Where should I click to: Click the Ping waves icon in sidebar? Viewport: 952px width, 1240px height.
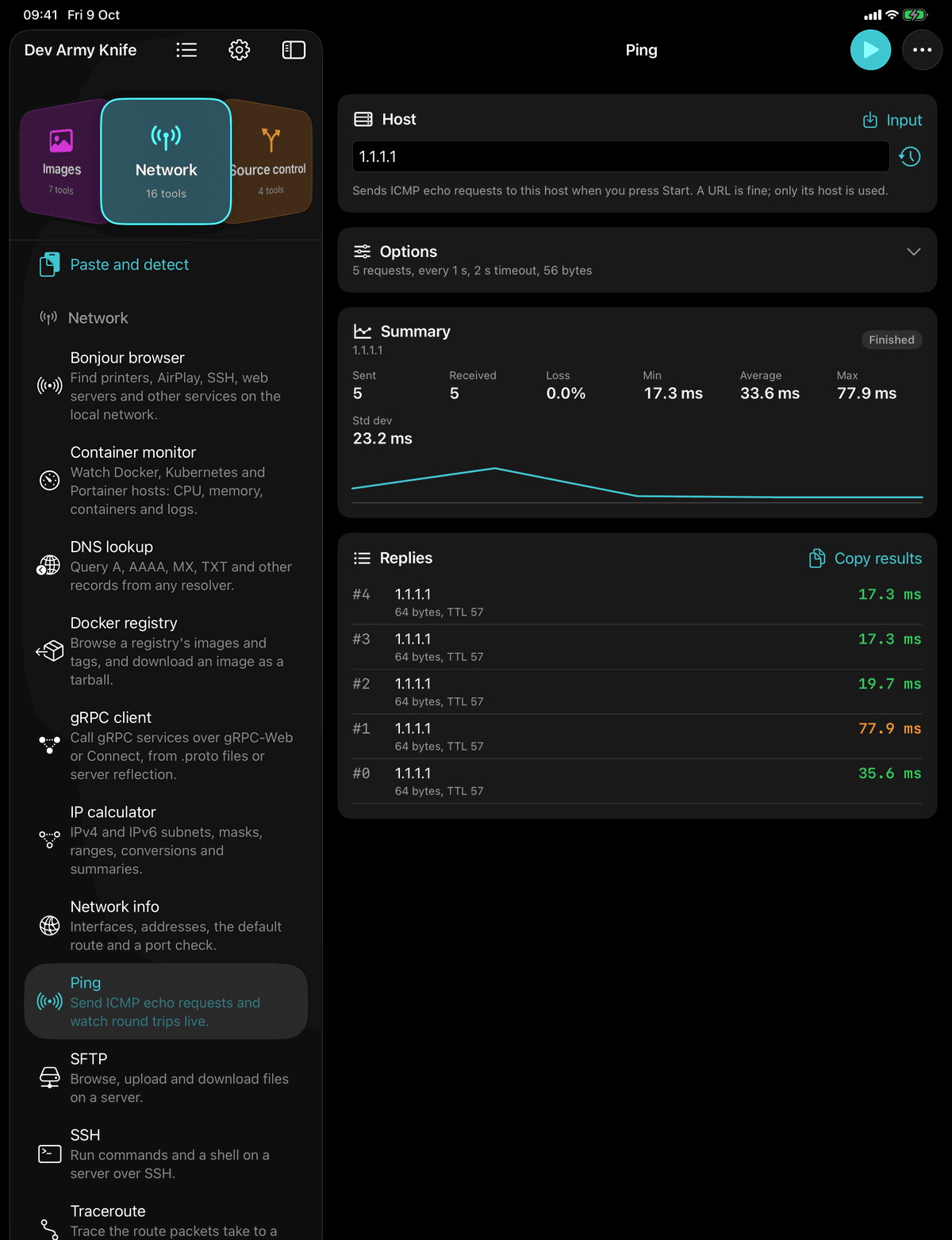click(50, 1001)
